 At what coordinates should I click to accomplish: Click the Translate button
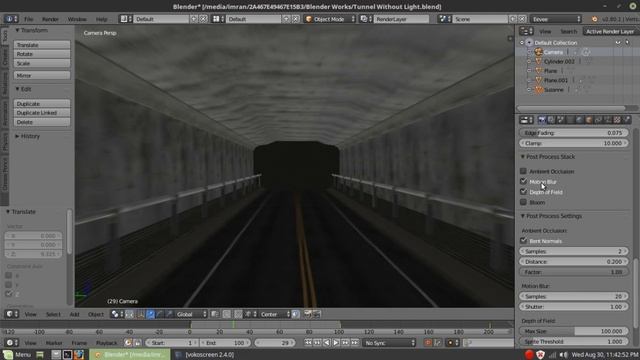(42, 44)
